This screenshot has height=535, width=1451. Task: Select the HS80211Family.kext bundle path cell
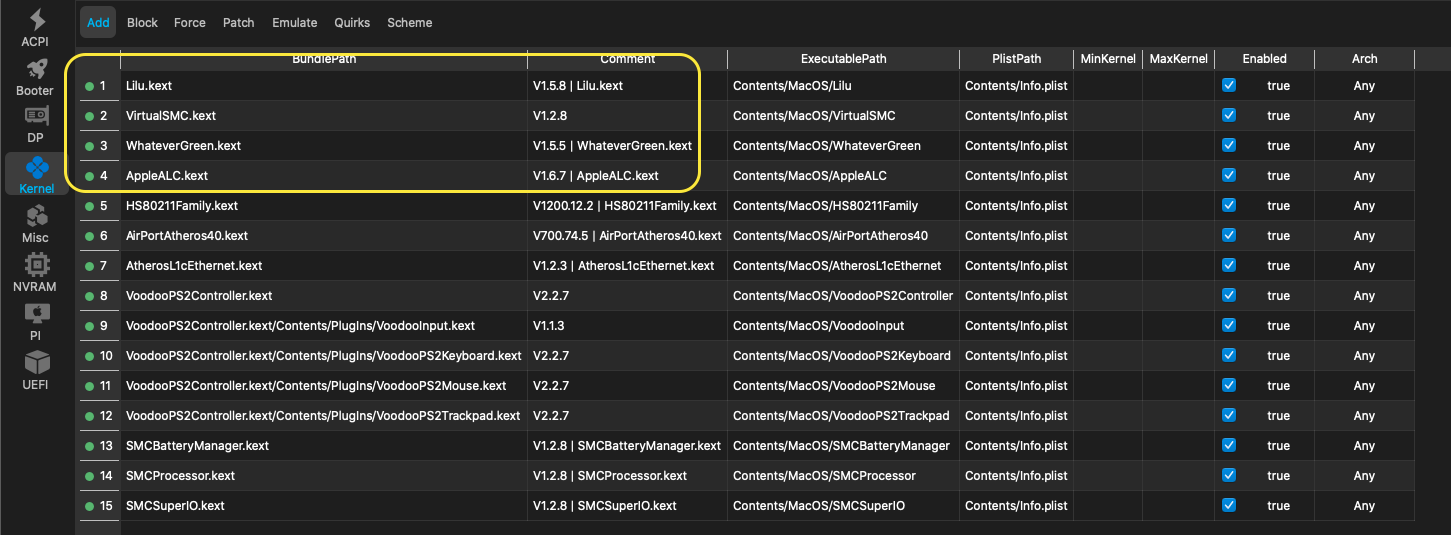click(324, 206)
